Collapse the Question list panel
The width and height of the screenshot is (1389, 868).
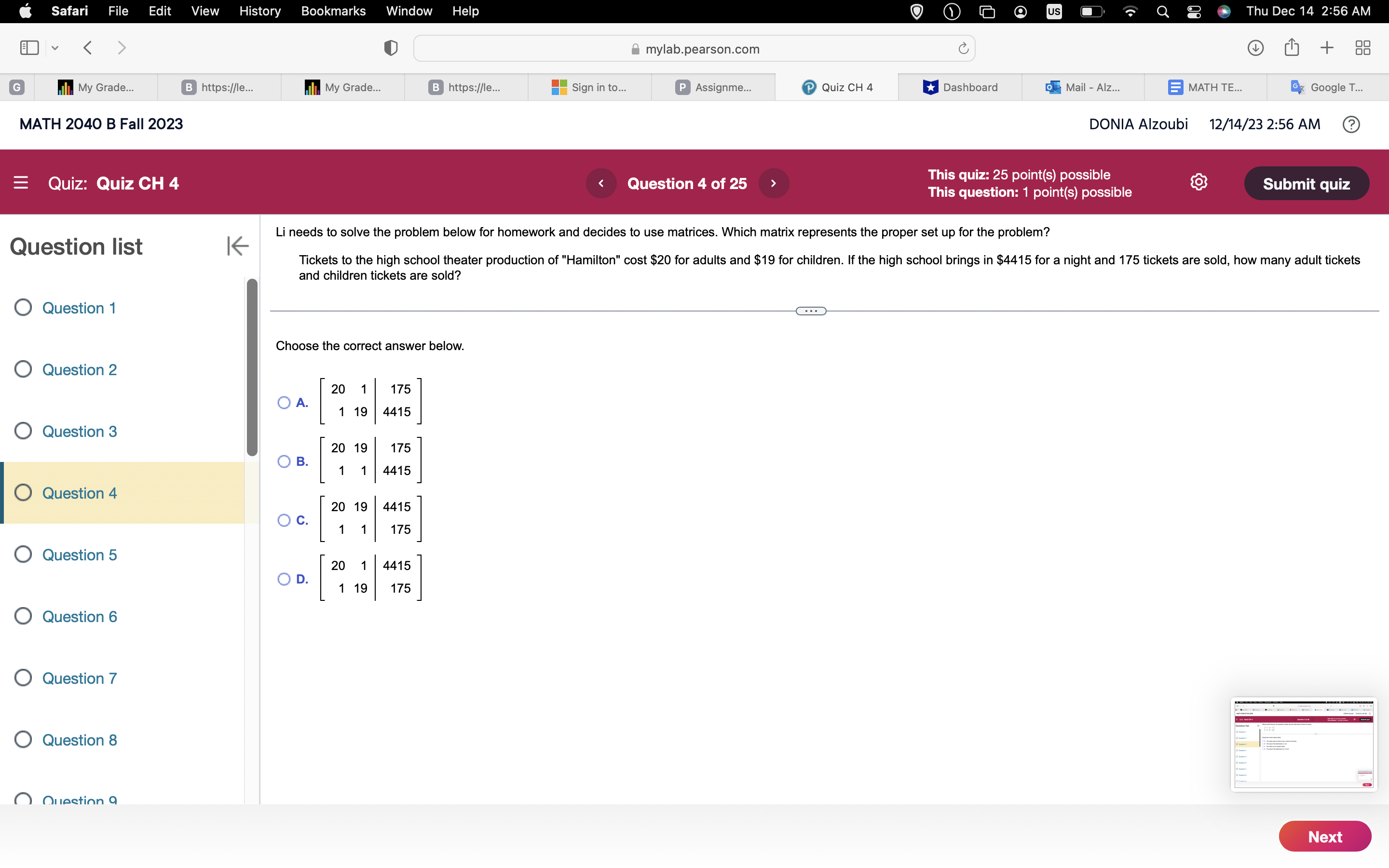point(237,246)
